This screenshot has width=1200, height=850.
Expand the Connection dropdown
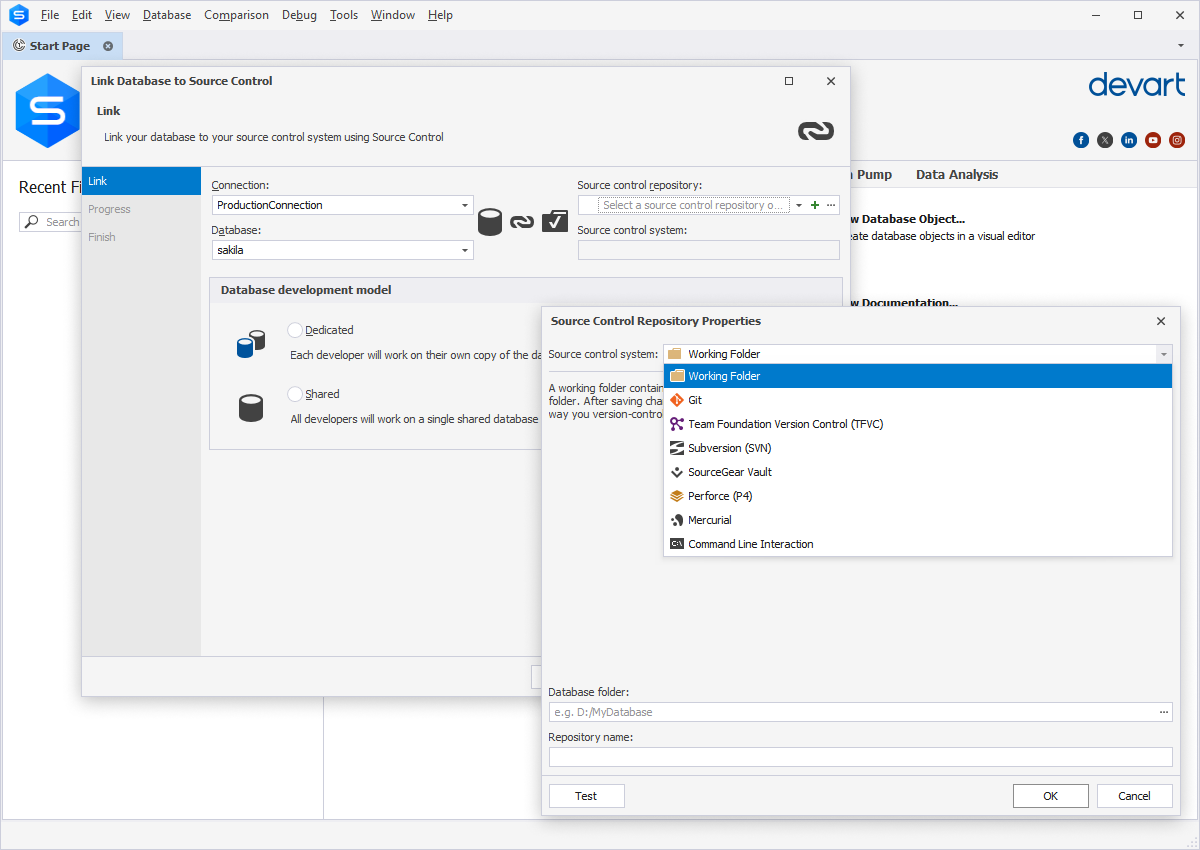pos(465,205)
